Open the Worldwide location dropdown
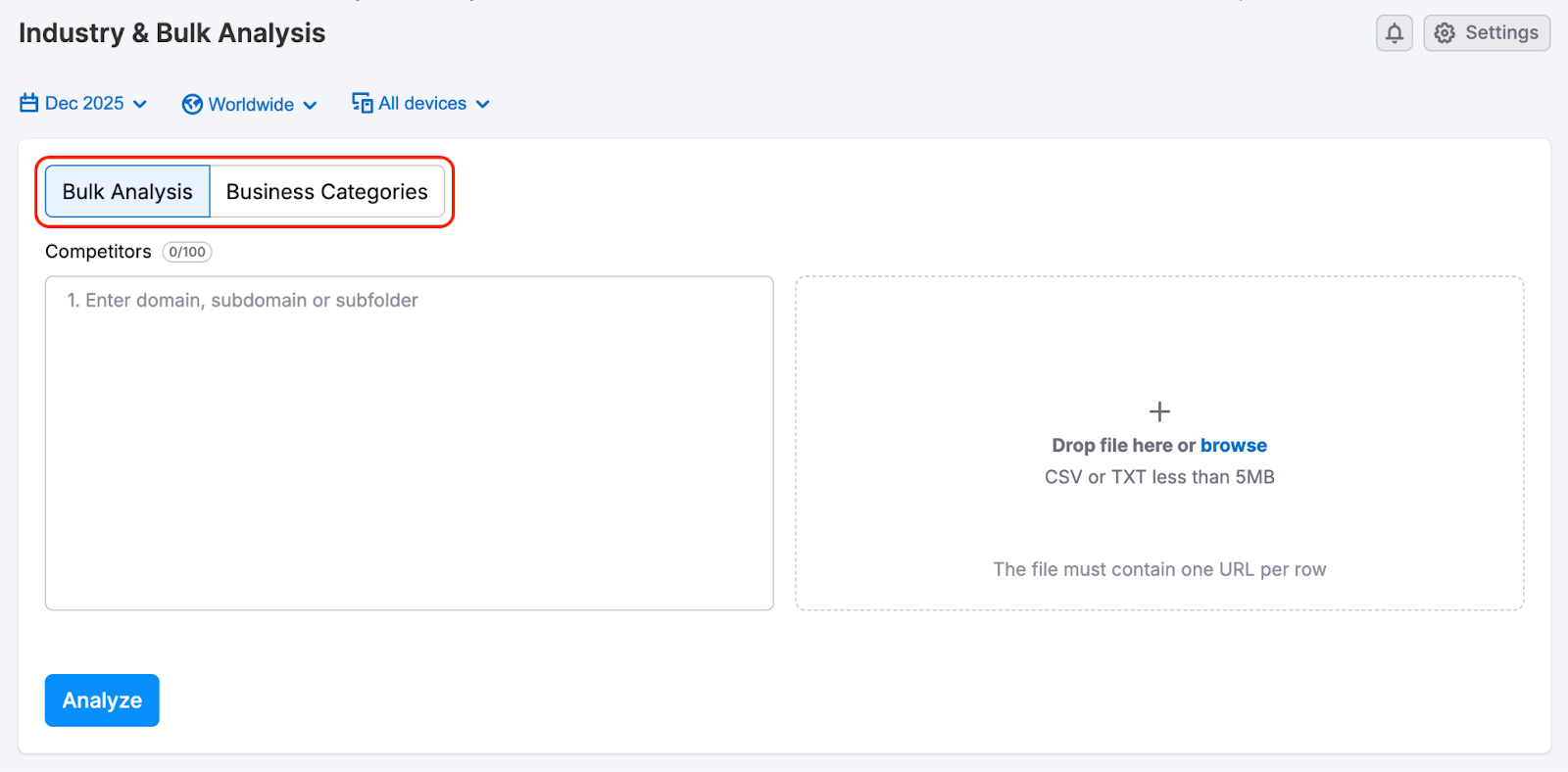1568x772 pixels. tap(250, 104)
